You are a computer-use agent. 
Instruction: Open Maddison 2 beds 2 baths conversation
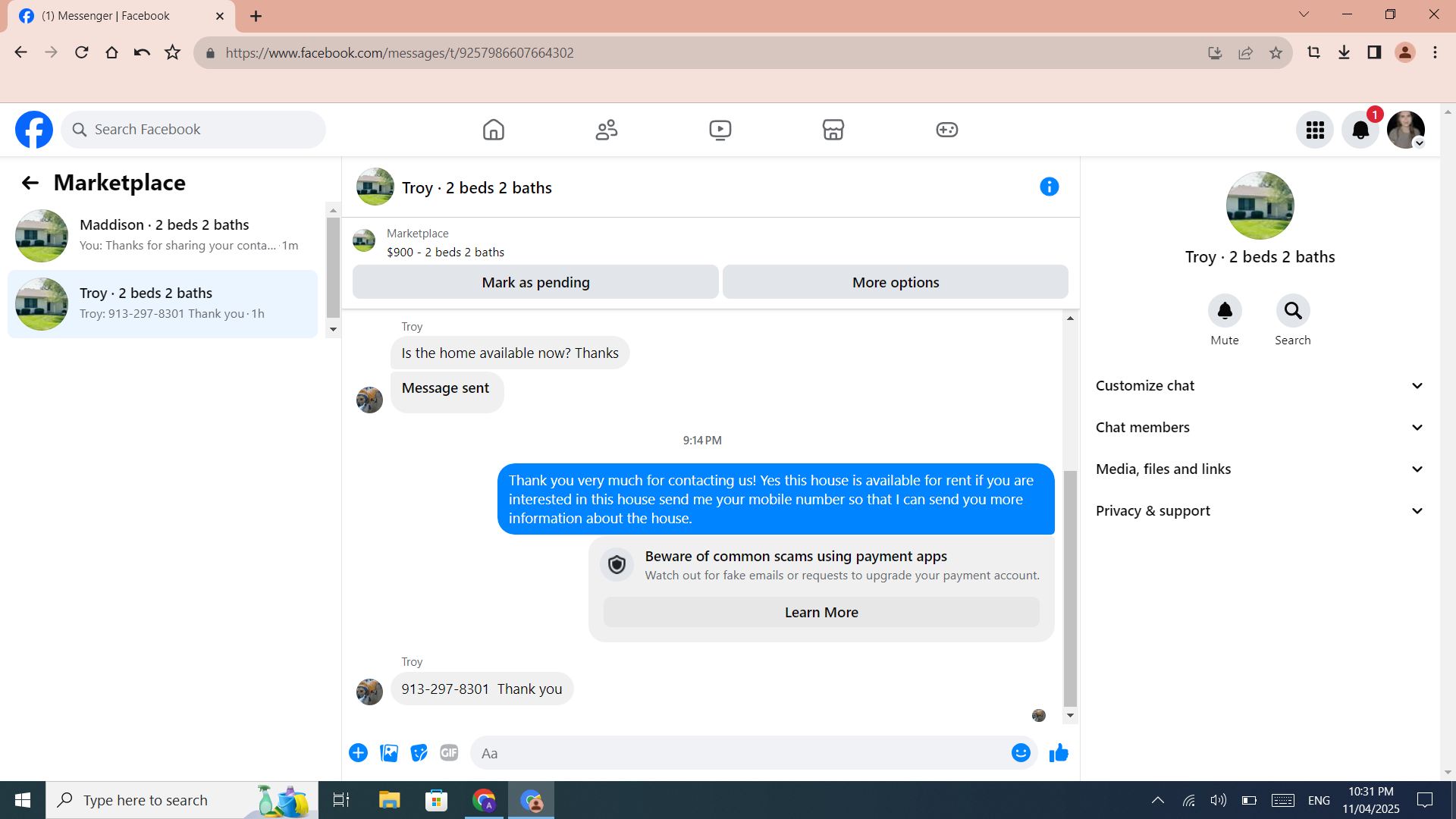[x=163, y=236]
